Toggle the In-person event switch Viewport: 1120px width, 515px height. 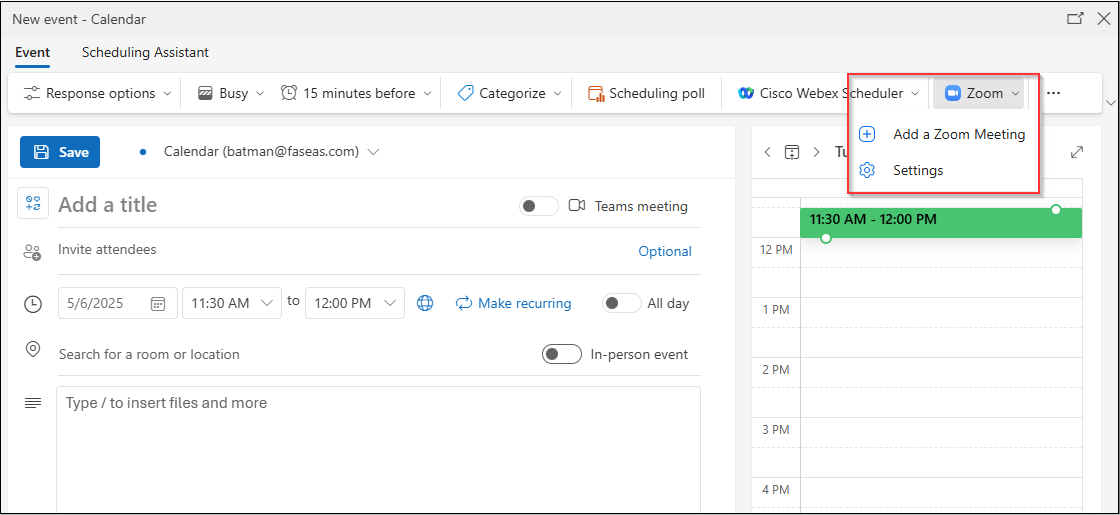[562, 354]
